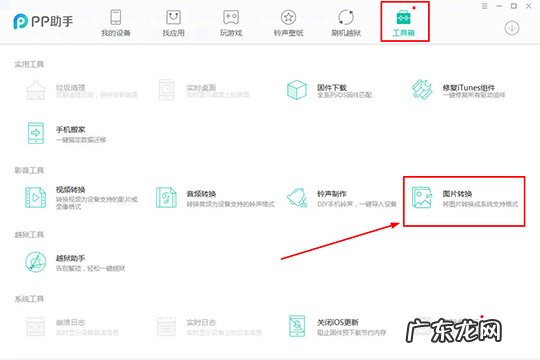Switch to 找应用 tab
This screenshot has width=540, height=360.
tap(174, 23)
